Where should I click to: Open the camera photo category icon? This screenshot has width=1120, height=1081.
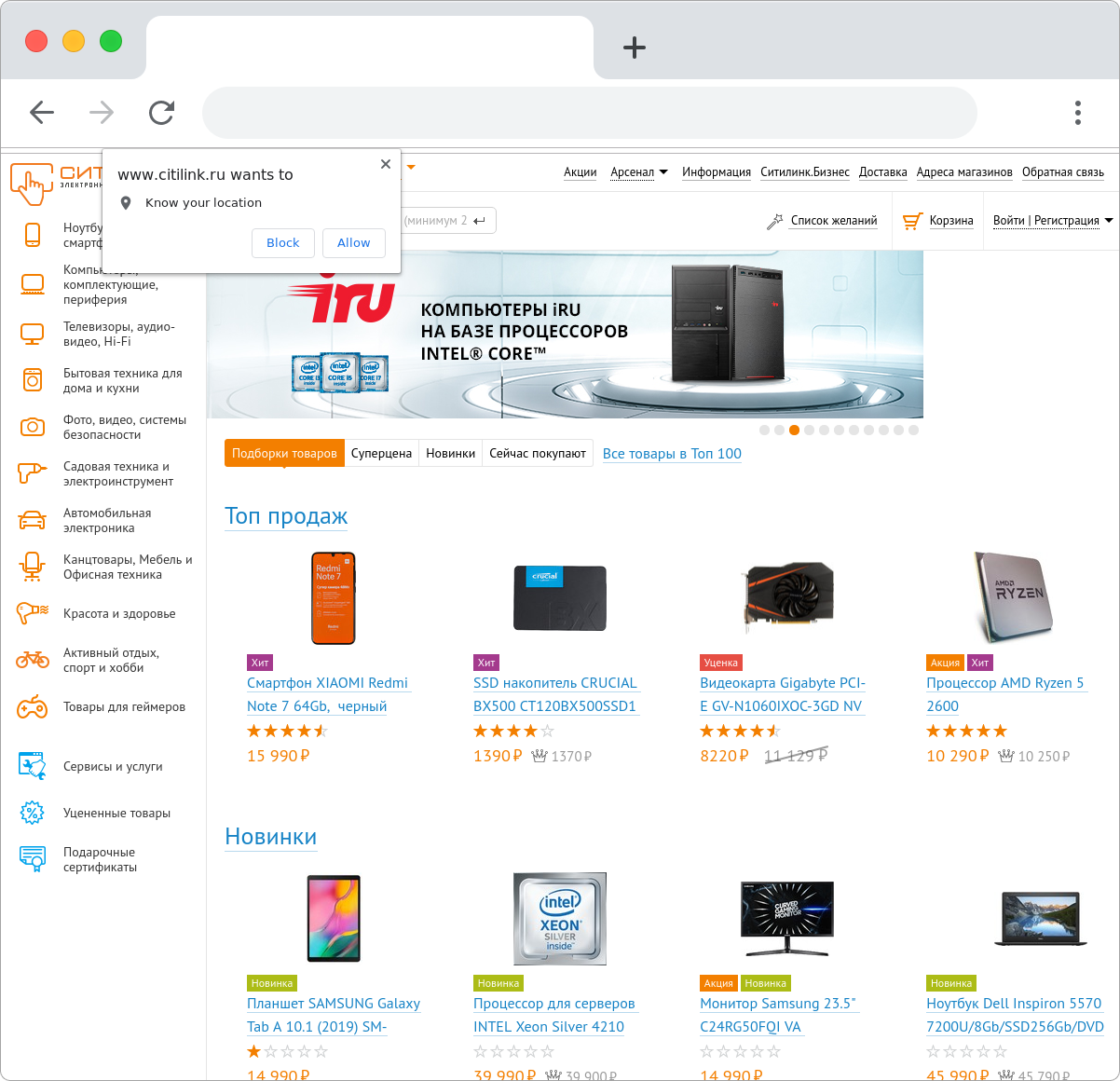[x=33, y=427]
